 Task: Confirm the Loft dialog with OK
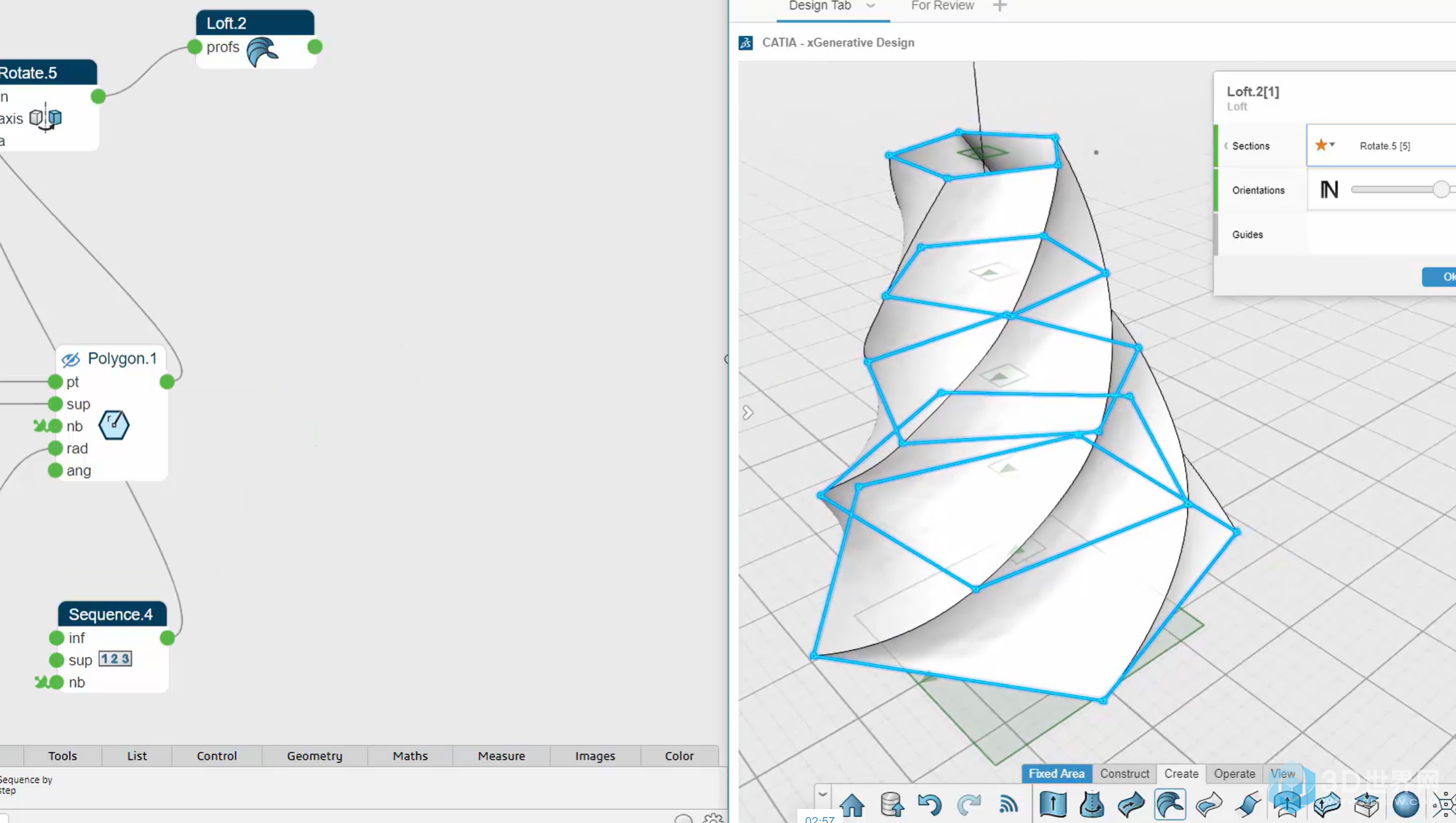click(1439, 277)
